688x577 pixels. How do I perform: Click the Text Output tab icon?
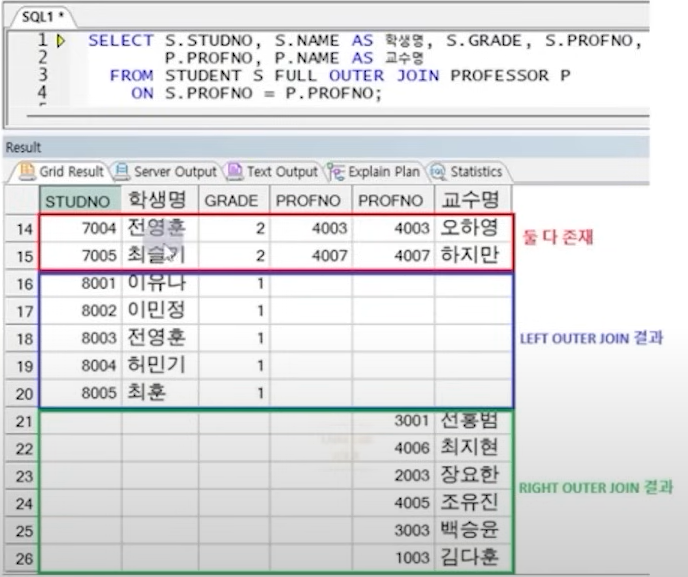click(x=234, y=171)
